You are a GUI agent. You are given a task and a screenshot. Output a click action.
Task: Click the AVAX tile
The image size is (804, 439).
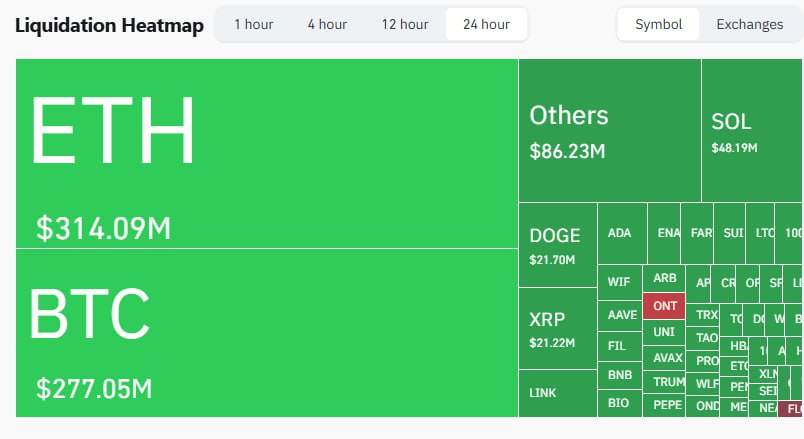click(x=664, y=357)
